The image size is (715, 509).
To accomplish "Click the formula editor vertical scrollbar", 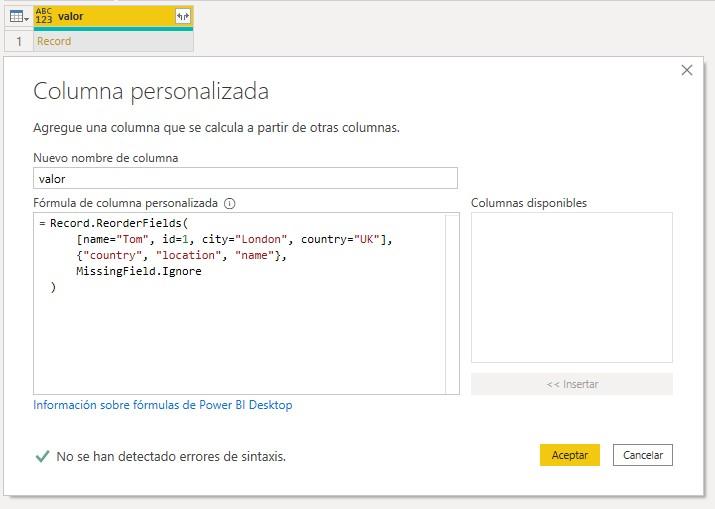I will [452, 303].
